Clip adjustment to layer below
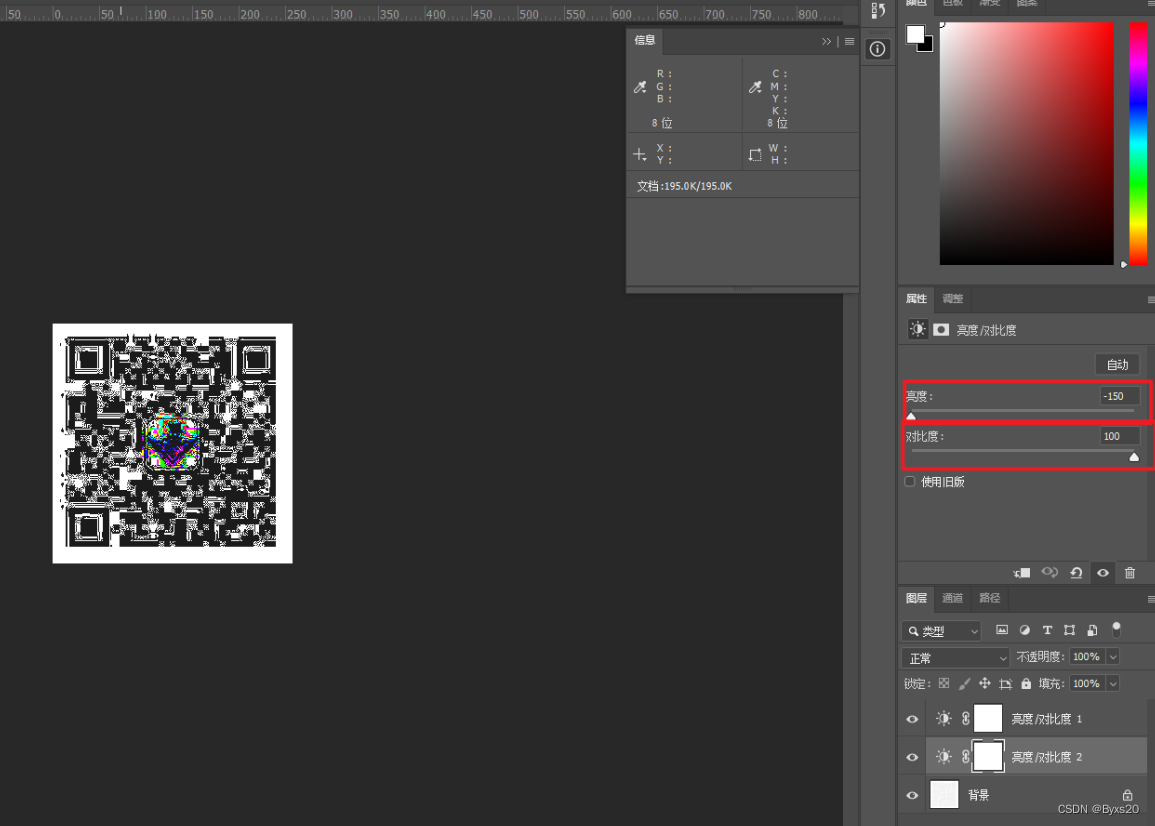This screenshot has height=826, width=1155. [x=1022, y=573]
